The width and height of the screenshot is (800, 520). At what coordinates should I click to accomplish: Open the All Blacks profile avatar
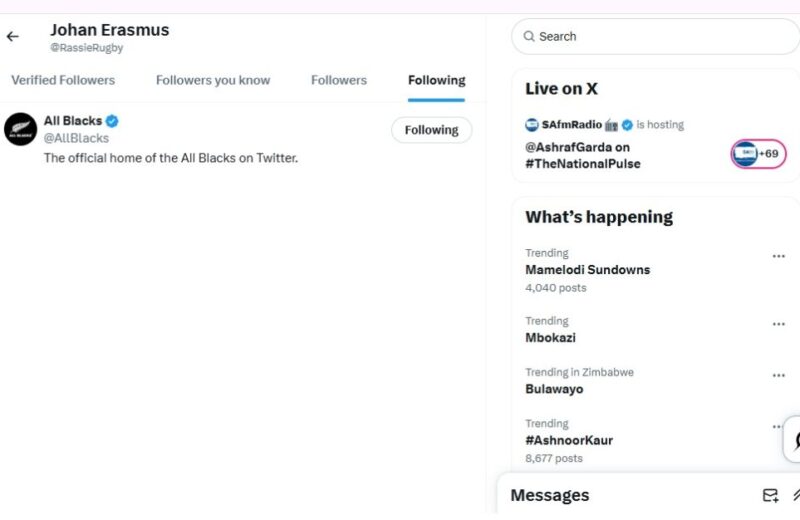[x=20, y=129]
